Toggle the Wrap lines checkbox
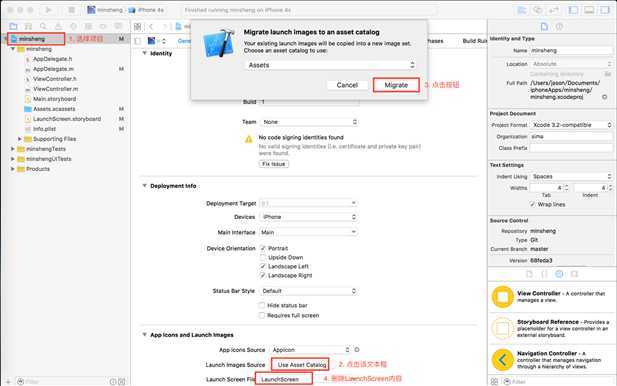Screen dimensions: 617x386 pos(532,204)
